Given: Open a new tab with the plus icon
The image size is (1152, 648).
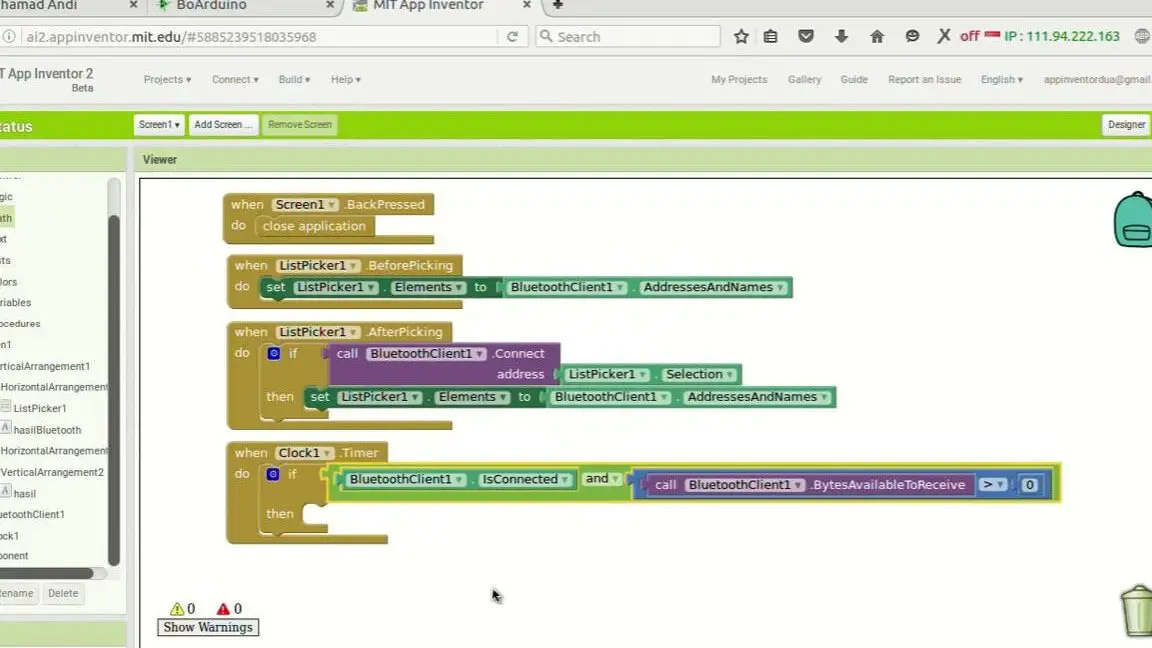Looking at the screenshot, I should (x=558, y=5).
